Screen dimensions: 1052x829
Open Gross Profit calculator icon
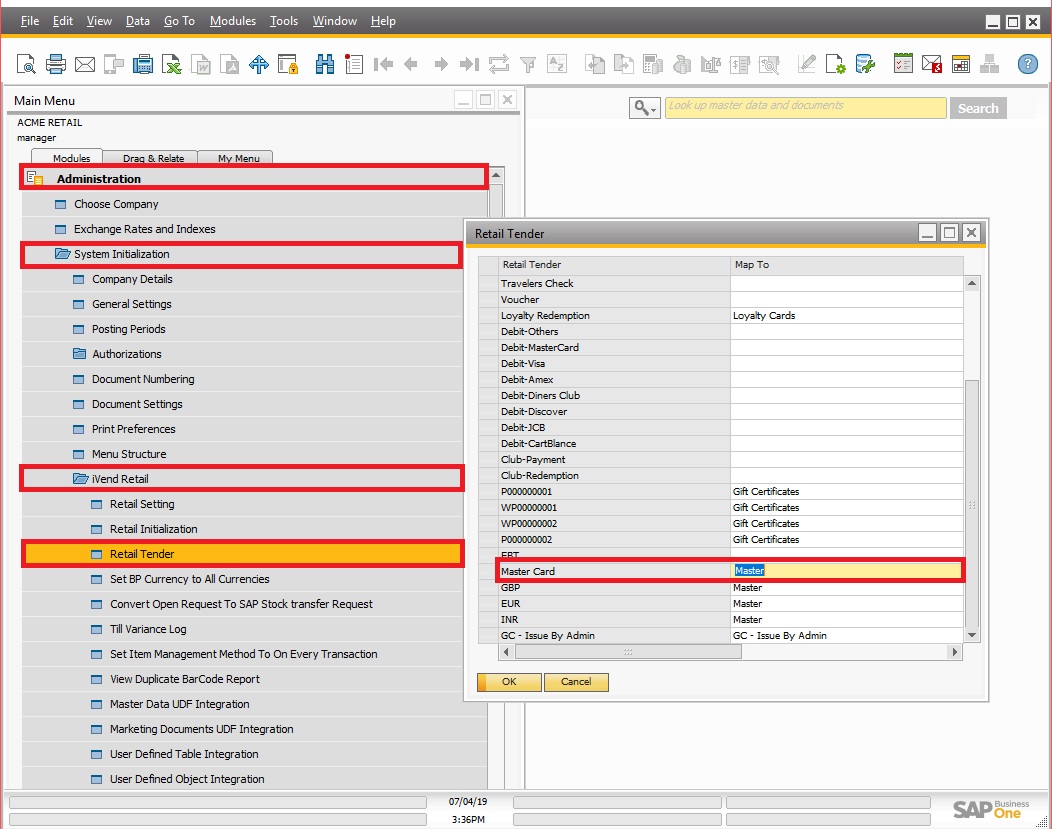(x=652, y=64)
